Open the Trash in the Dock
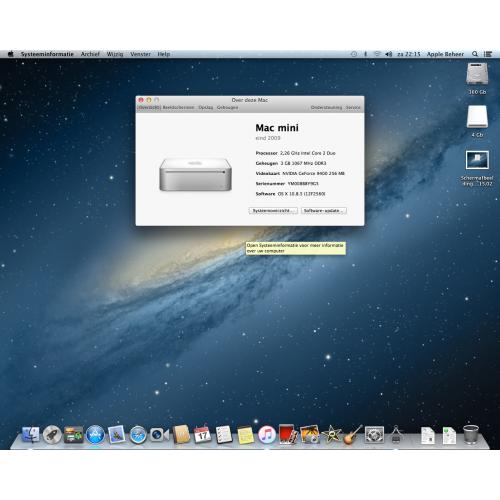 [471, 435]
